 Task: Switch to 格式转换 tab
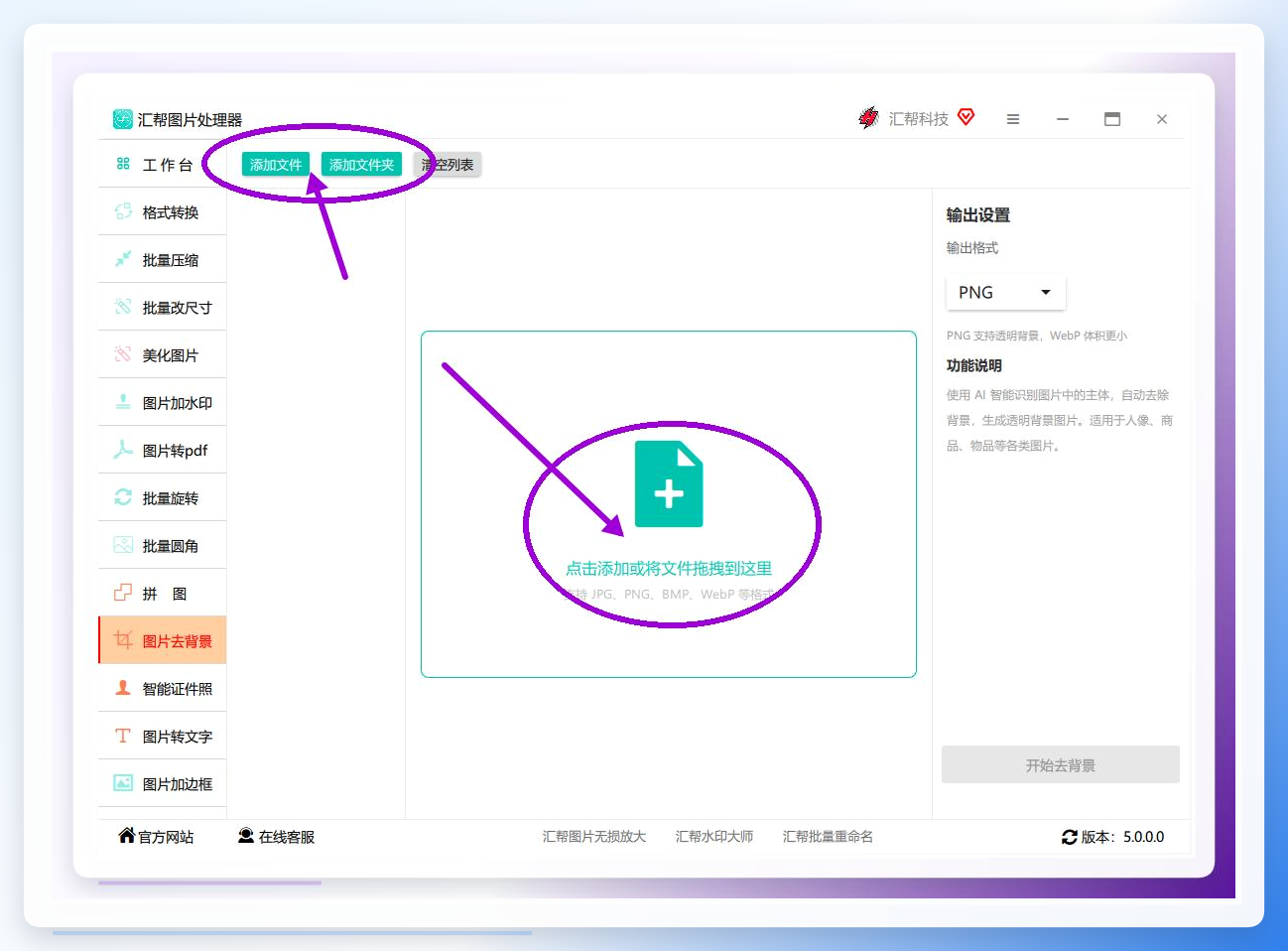(163, 212)
